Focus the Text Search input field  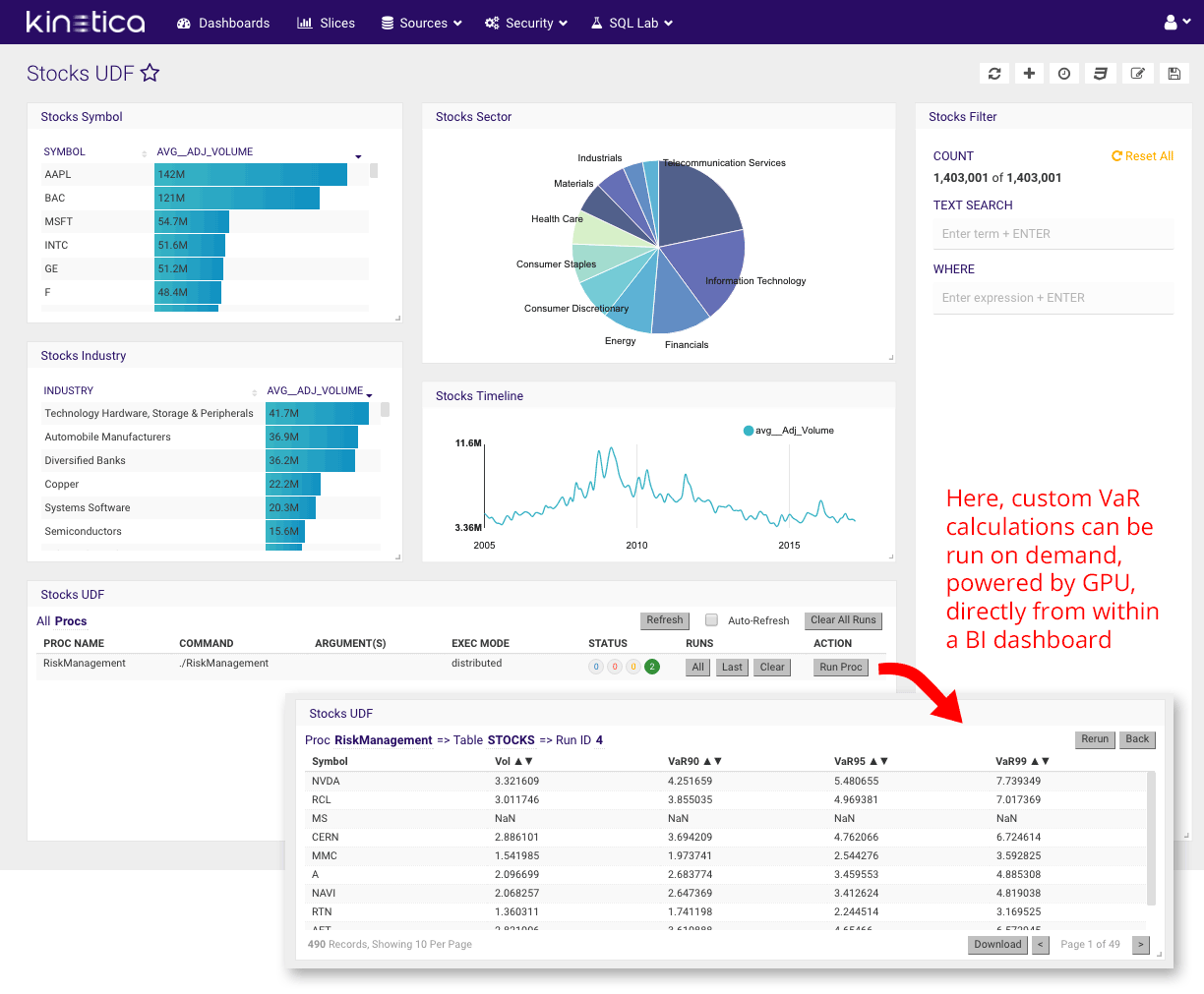pyautogui.click(x=1053, y=234)
